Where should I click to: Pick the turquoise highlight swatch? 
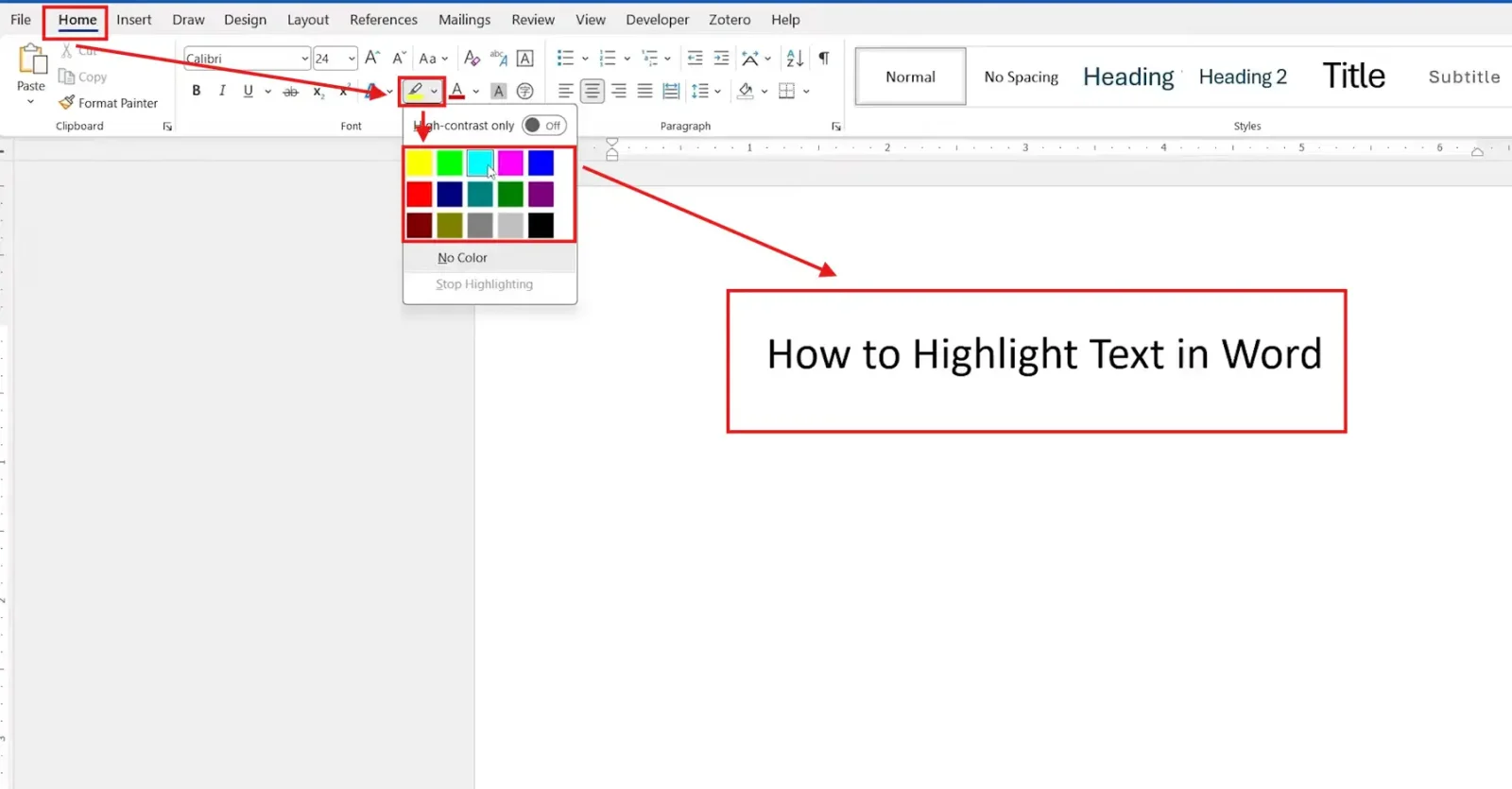click(x=480, y=163)
